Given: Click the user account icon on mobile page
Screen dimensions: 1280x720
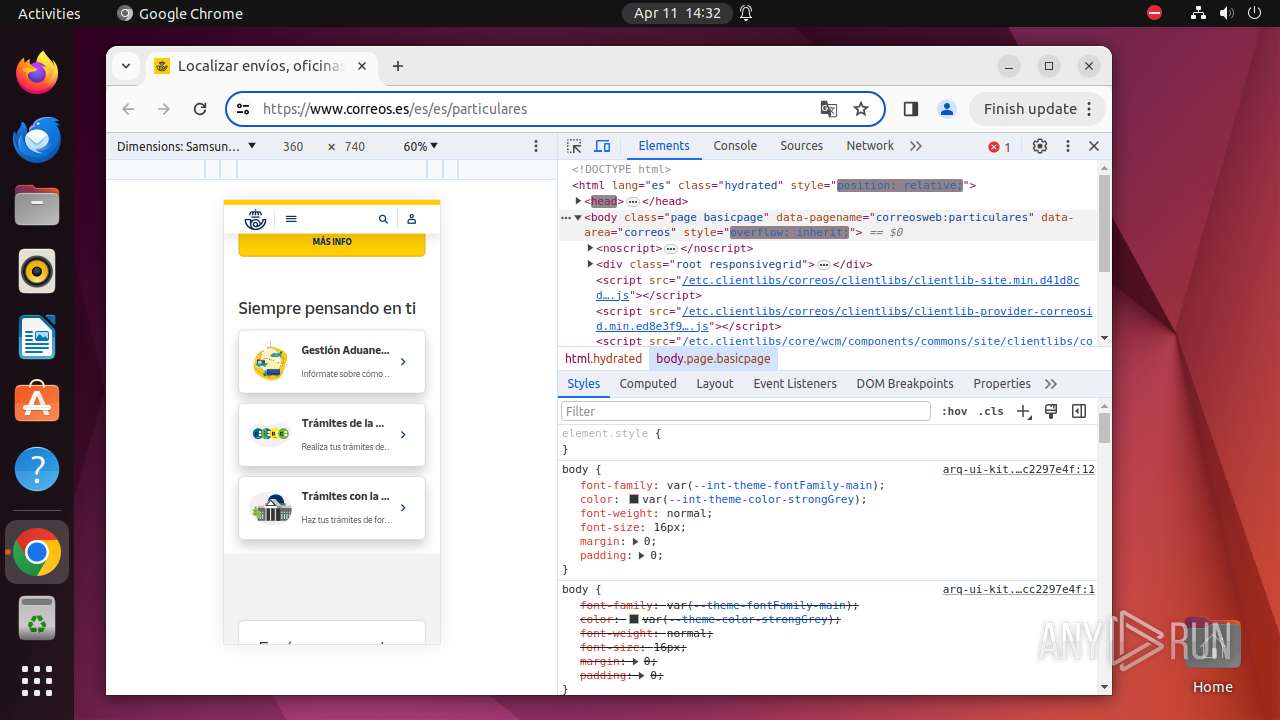Looking at the screenshot, I should (411, 219).
